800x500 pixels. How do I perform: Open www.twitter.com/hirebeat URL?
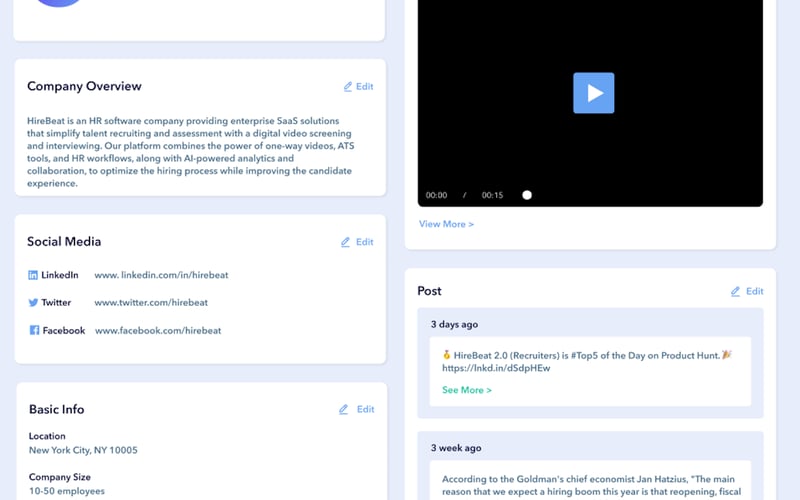151,303
